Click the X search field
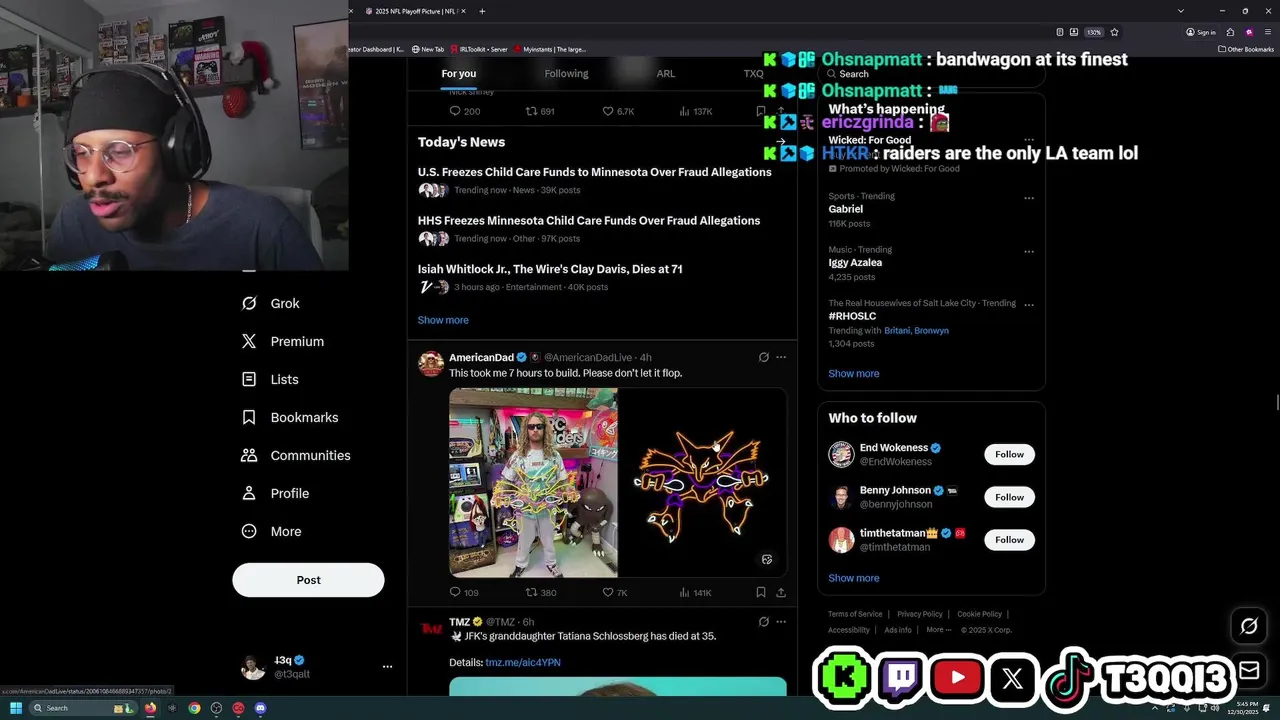This screenshot has width=1280, height=720. coord(931,74)
